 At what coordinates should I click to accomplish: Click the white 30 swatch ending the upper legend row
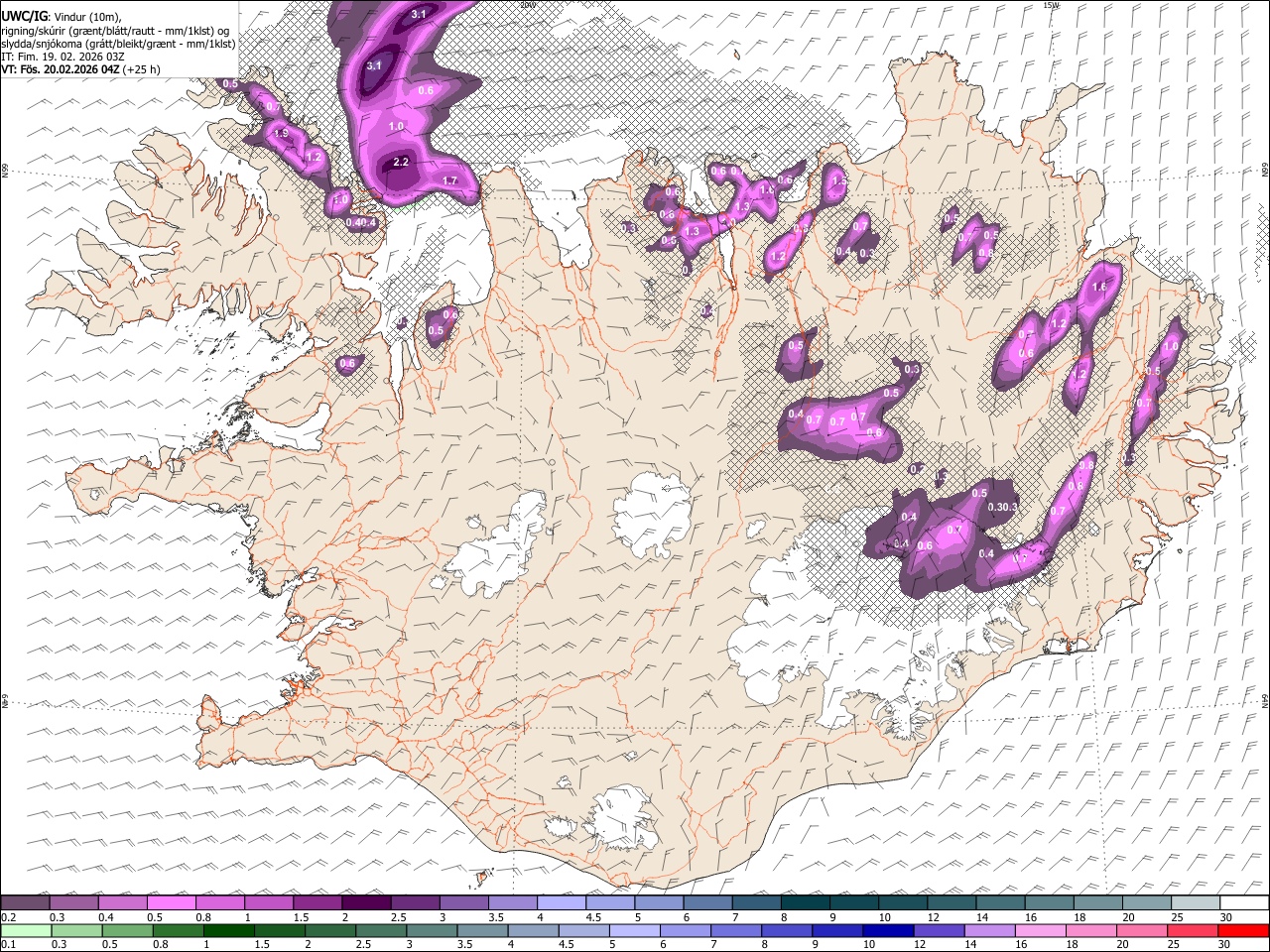[1244, 903]
